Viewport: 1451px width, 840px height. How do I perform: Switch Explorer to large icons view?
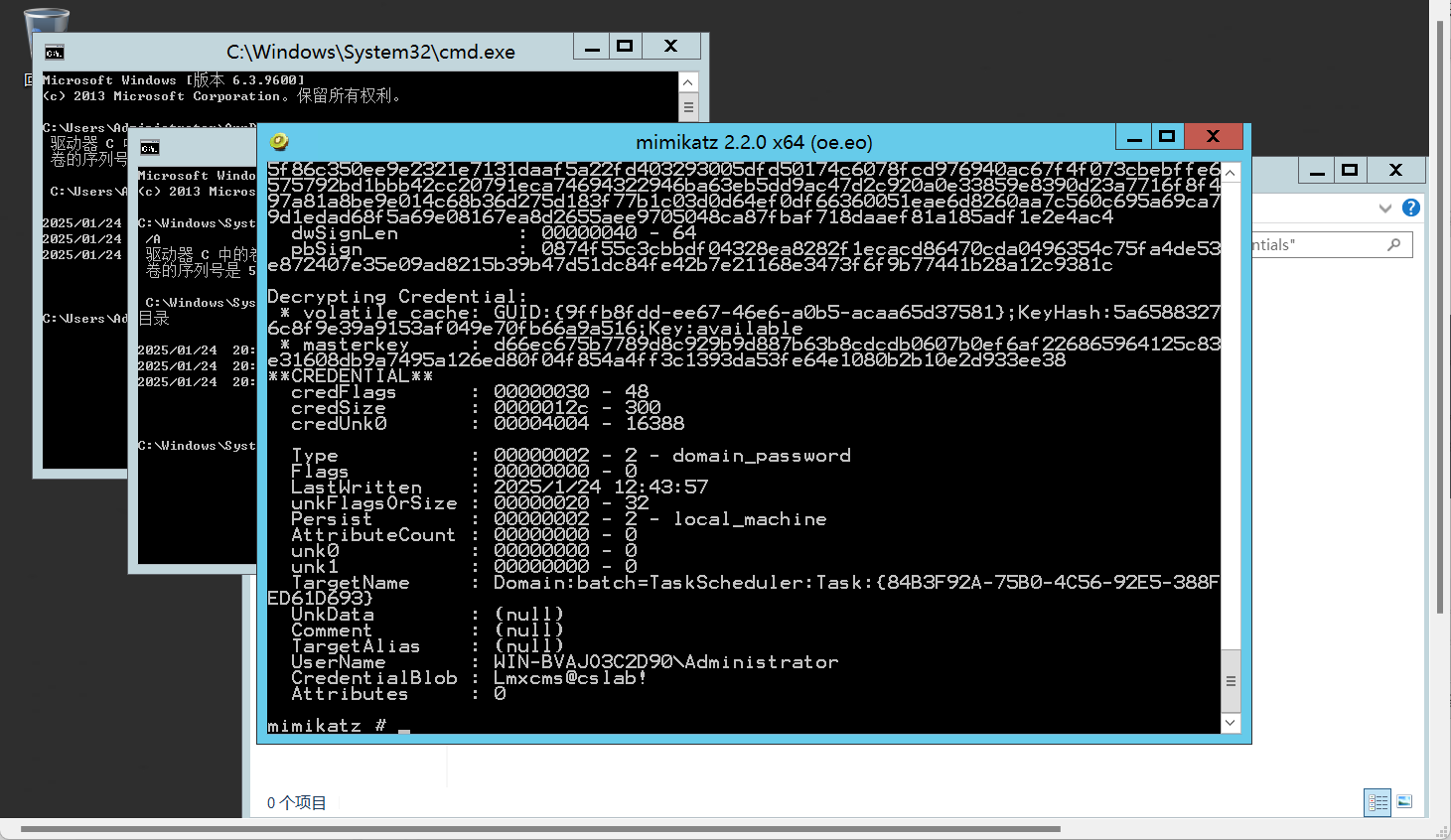point(1404,801)
